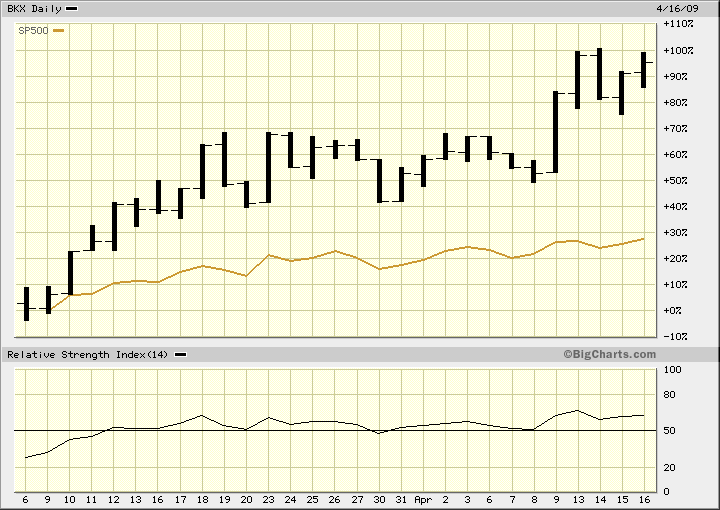Click the last date label 16 on axis
720x510 pixels.
click(644, 499)
